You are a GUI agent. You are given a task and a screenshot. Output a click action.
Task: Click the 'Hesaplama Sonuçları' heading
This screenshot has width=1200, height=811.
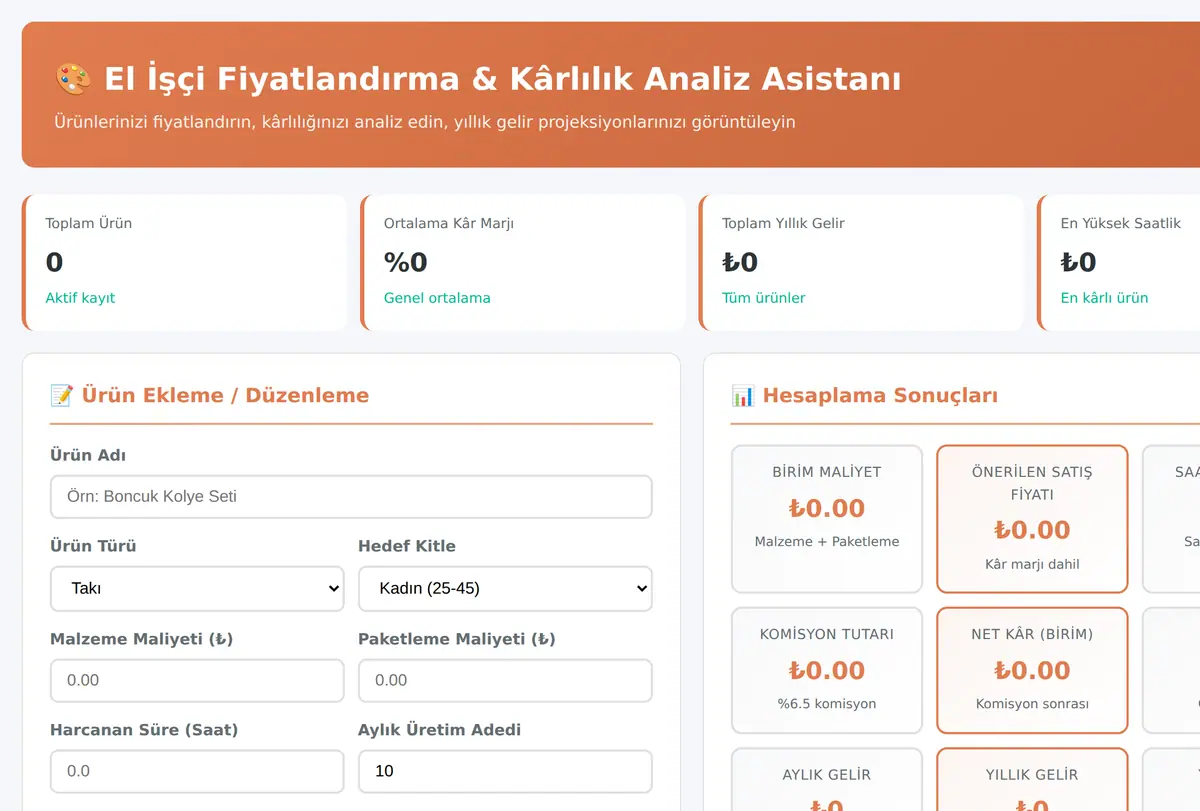880,395
